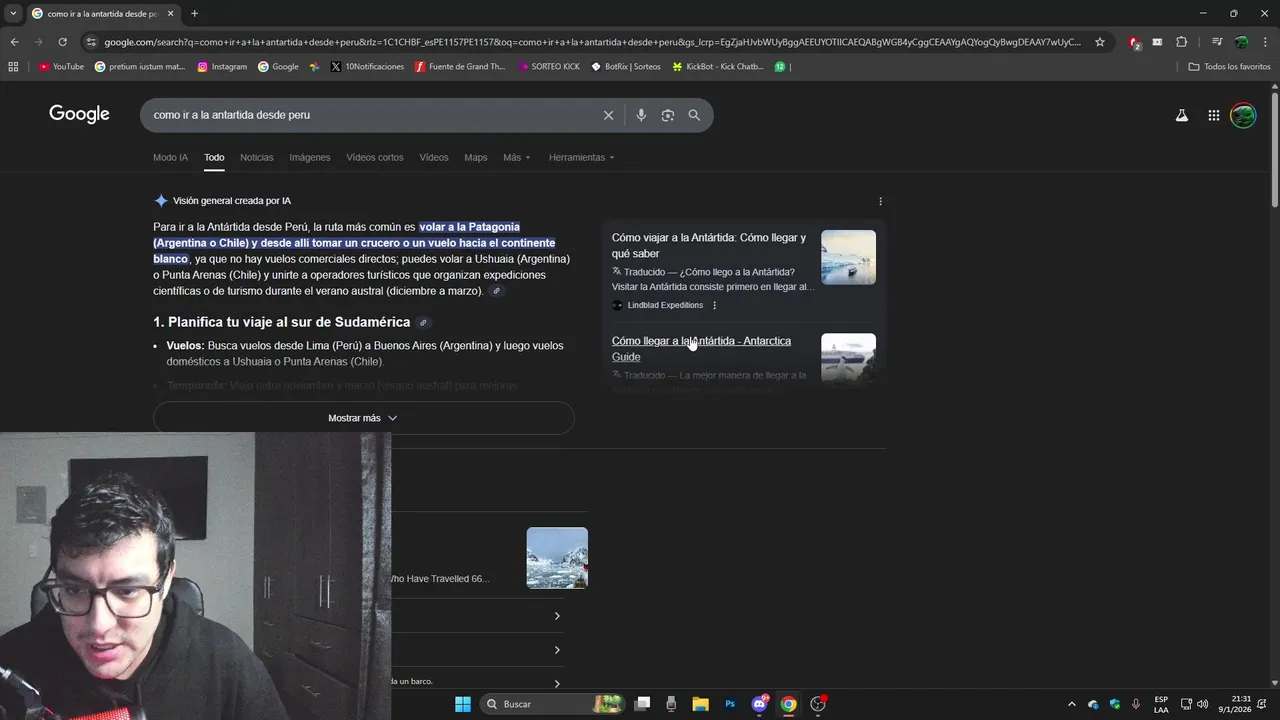
Task: Open Chrome from the taskbar
Action: [788, 704]
